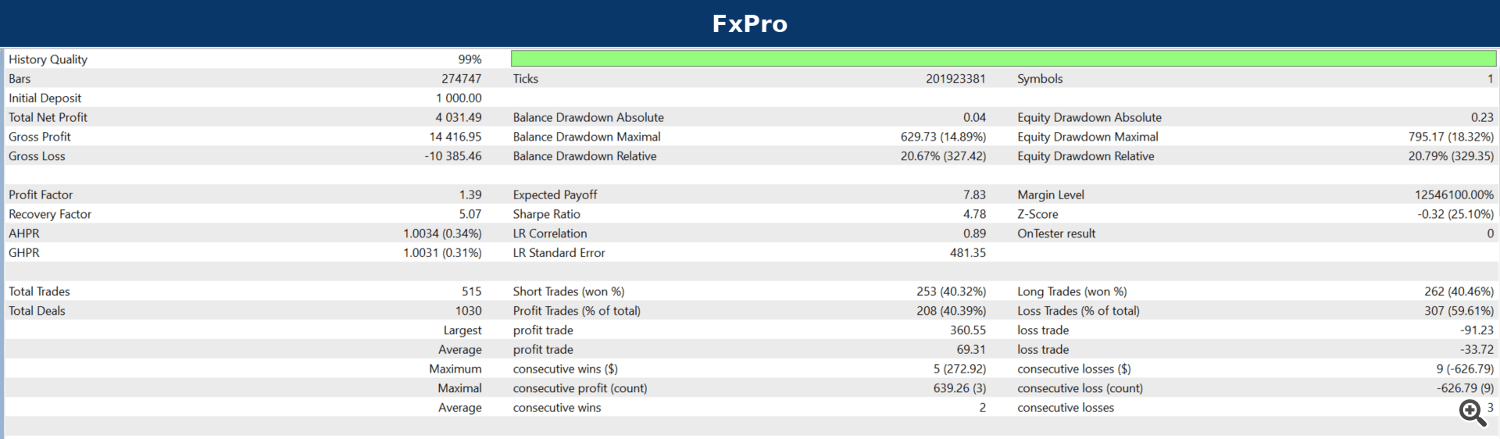1500x439 pixels.
Task: Click the Total Net Profit label
Action: click(x=48, y=117)
